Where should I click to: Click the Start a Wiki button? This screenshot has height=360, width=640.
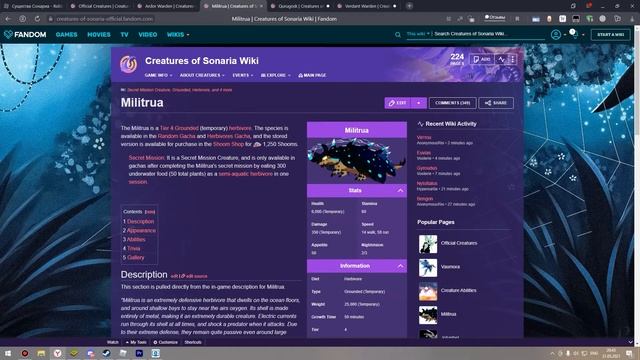(610, 35)
